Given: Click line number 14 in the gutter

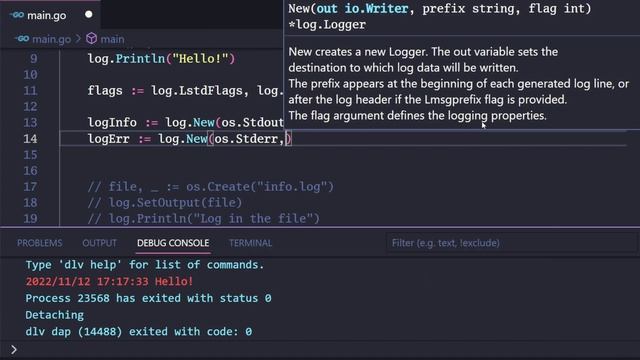Looking at the screenshot, I should coord(30,139).
